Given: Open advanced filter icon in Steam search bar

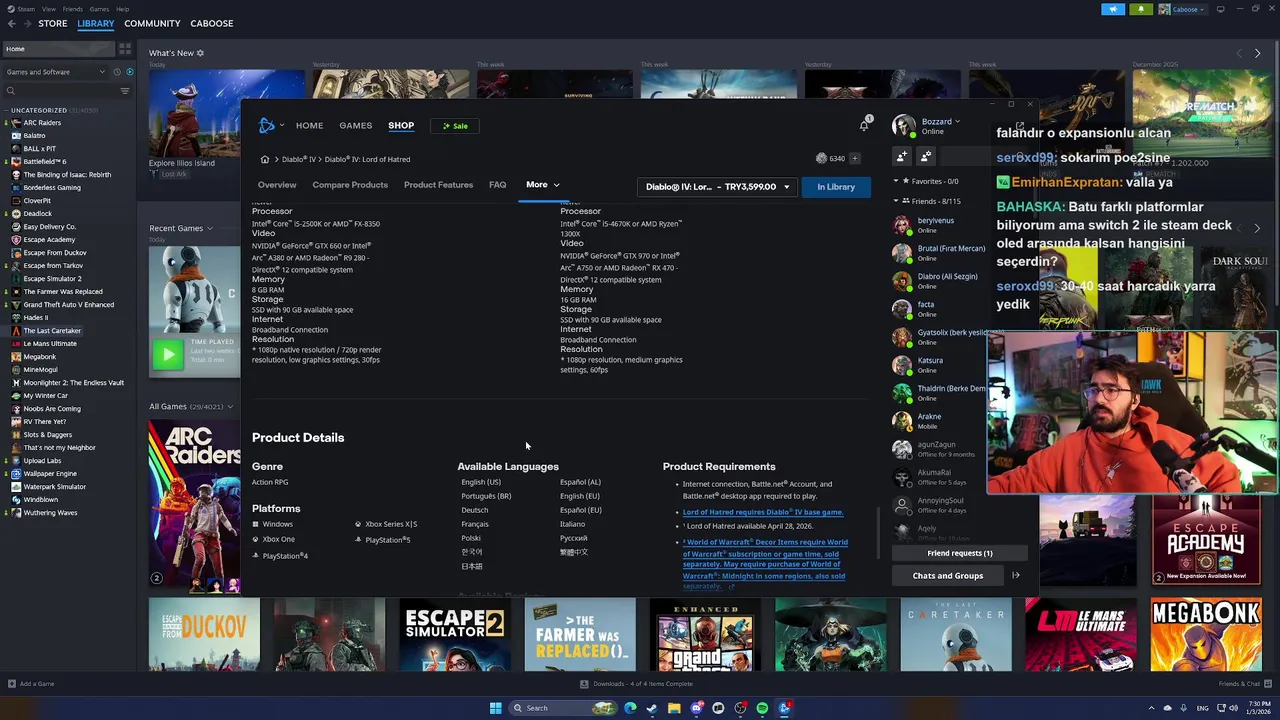Looking at the screenshot, I should (125, 91).
